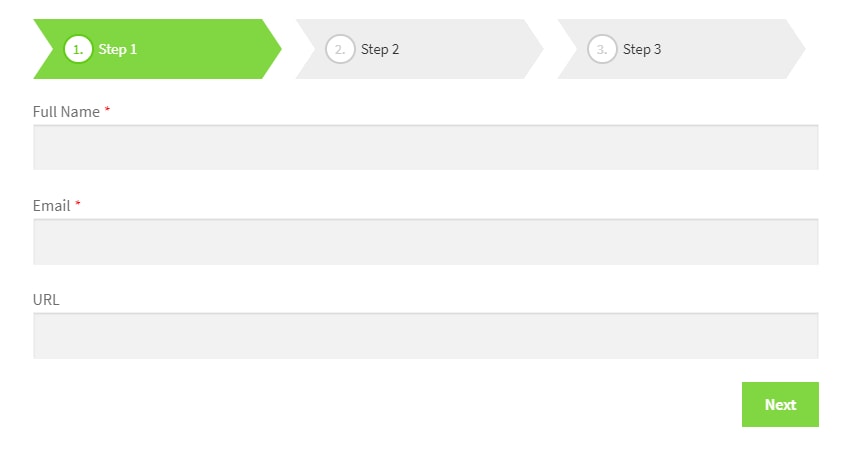The image size is (854, 456).
Task: Click the notched left edge of Step 2 banner
Action: (x=305, y=49)
